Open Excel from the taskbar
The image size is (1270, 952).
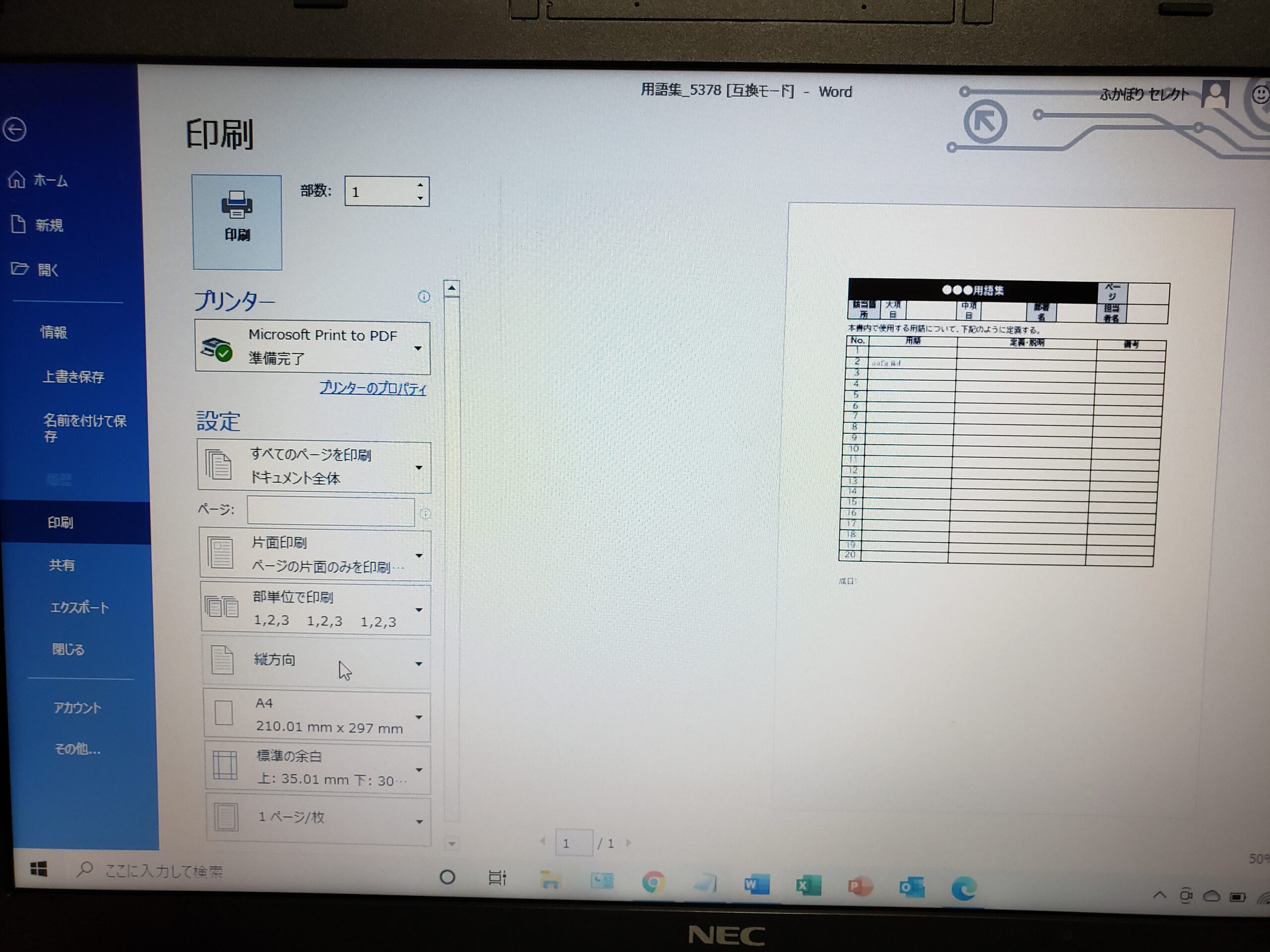pos(808,887)
